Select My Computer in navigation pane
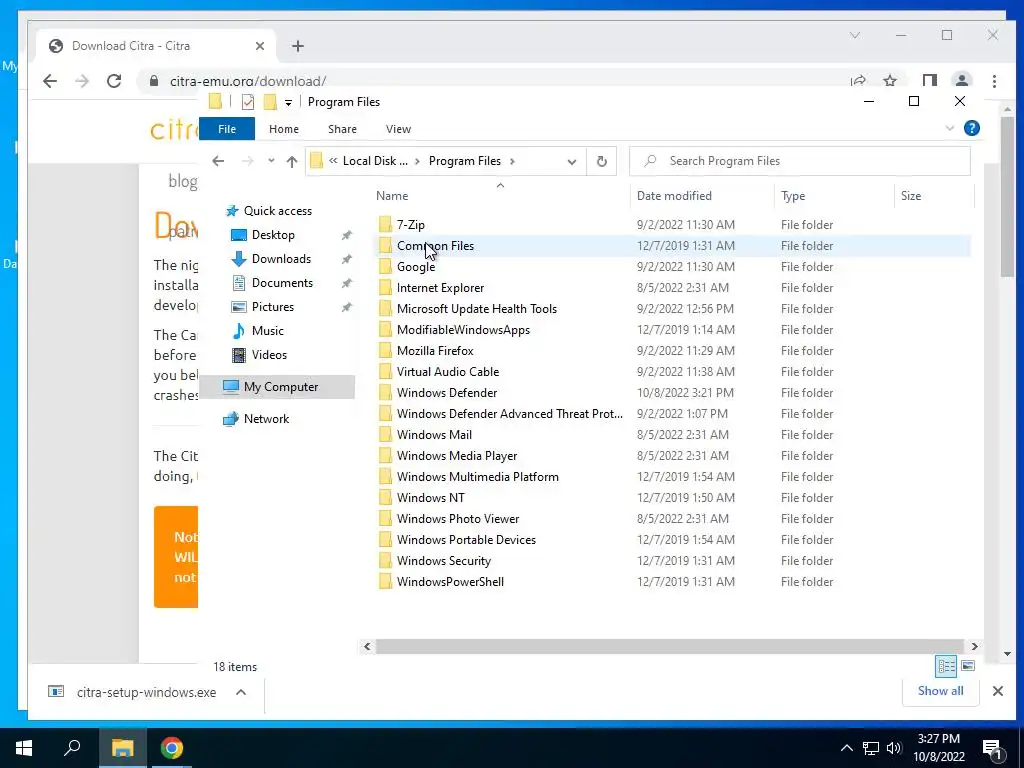 tap(278, 387)
